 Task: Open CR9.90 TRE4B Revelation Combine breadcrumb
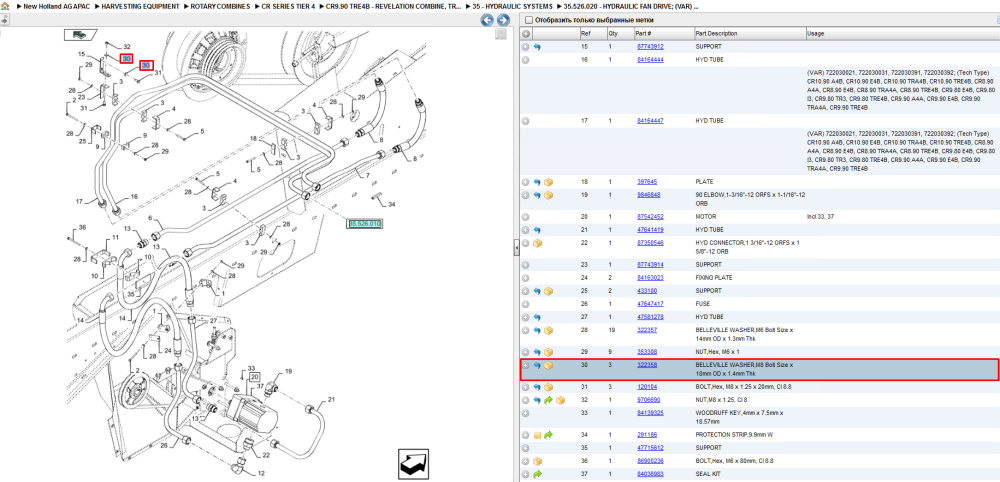click(x=393, y=6)
